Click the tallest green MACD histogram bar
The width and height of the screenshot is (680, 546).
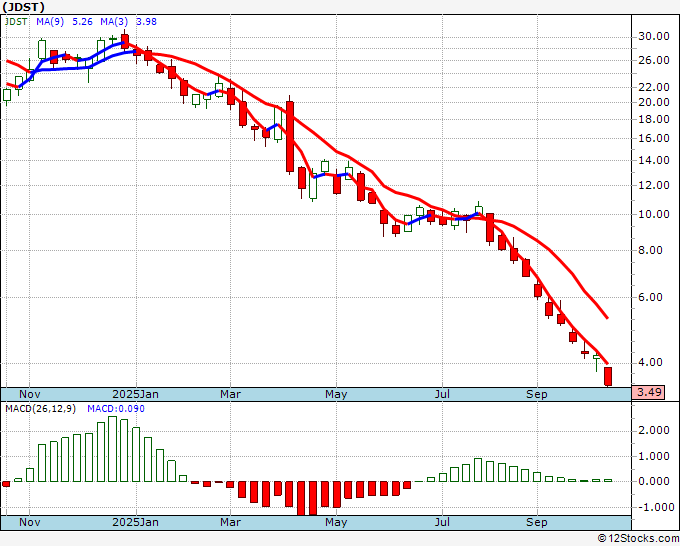pos(112,449)
